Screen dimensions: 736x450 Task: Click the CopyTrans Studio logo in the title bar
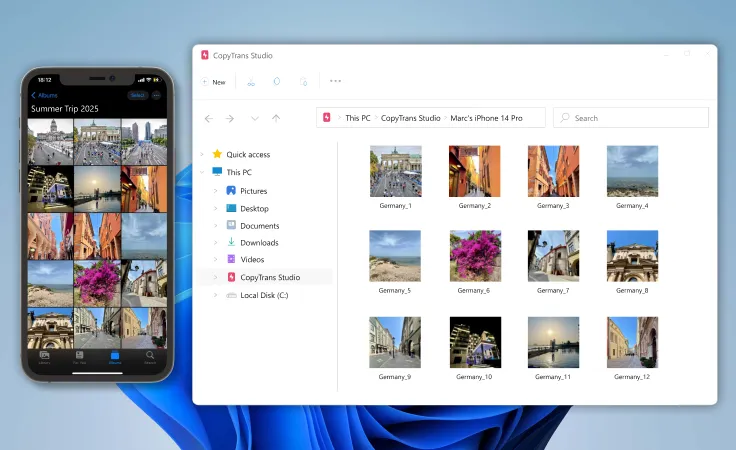205,55
